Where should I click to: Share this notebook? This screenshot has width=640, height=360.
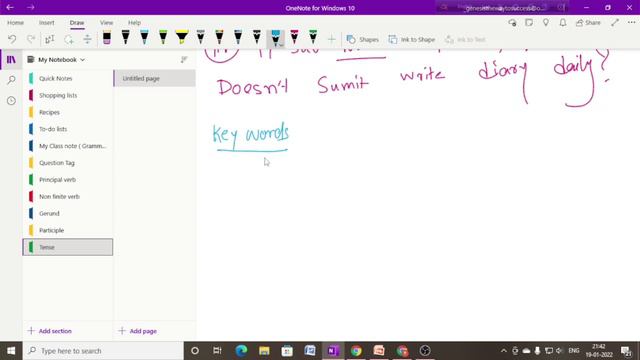(588, 23)
